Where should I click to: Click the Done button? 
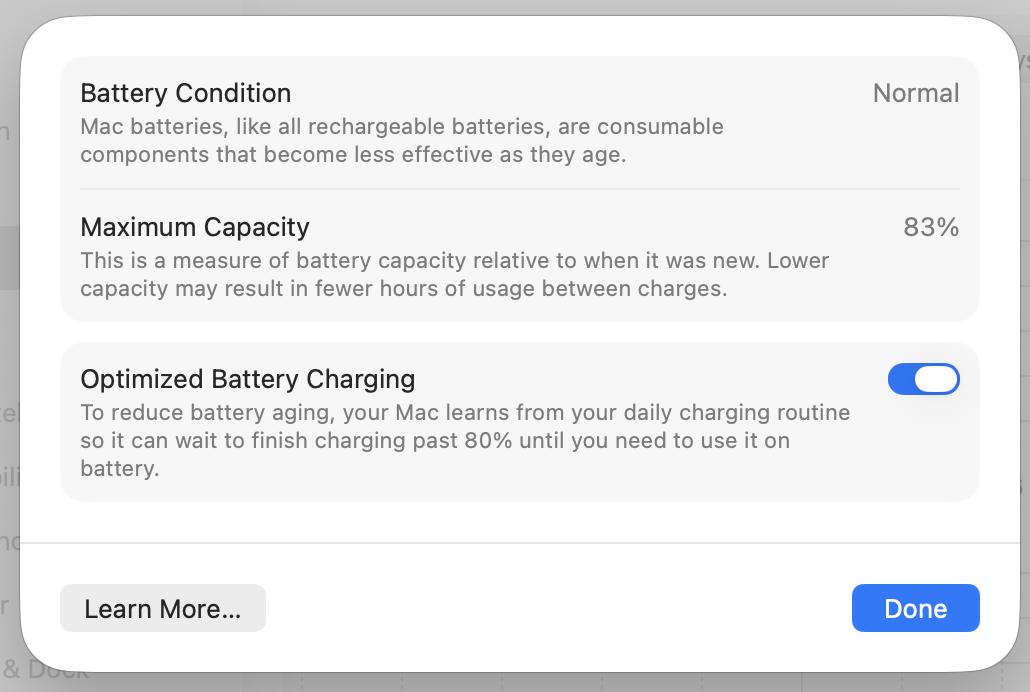[915, 608]
